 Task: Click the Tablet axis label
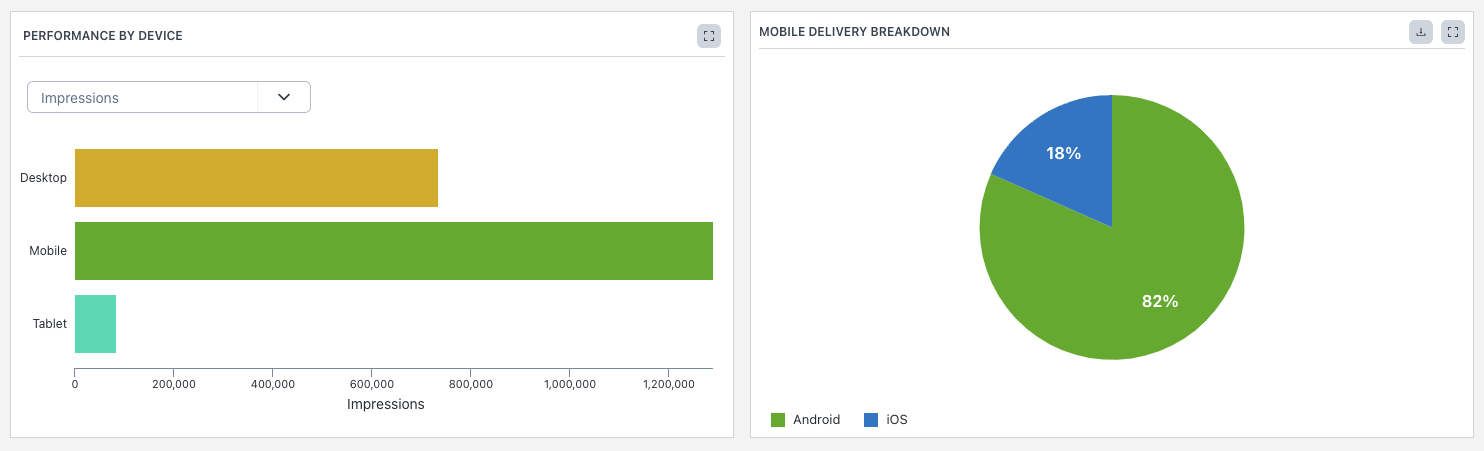tap(48, 324)
